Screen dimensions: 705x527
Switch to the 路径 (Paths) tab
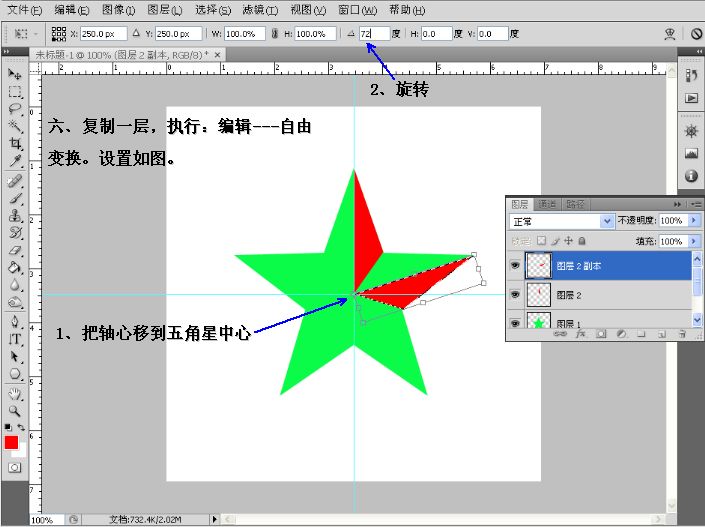point(575,204)
